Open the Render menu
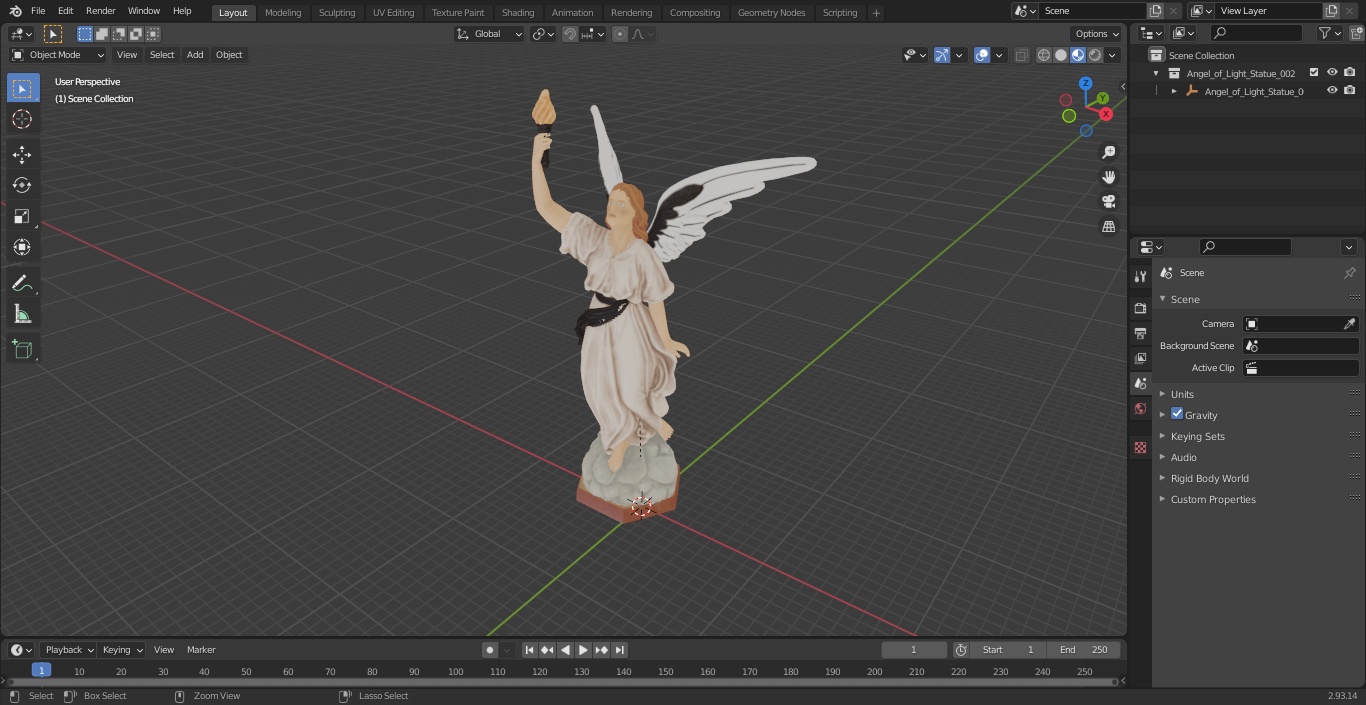The width and height of the screenshot is (1366, 705). [100, 11]
